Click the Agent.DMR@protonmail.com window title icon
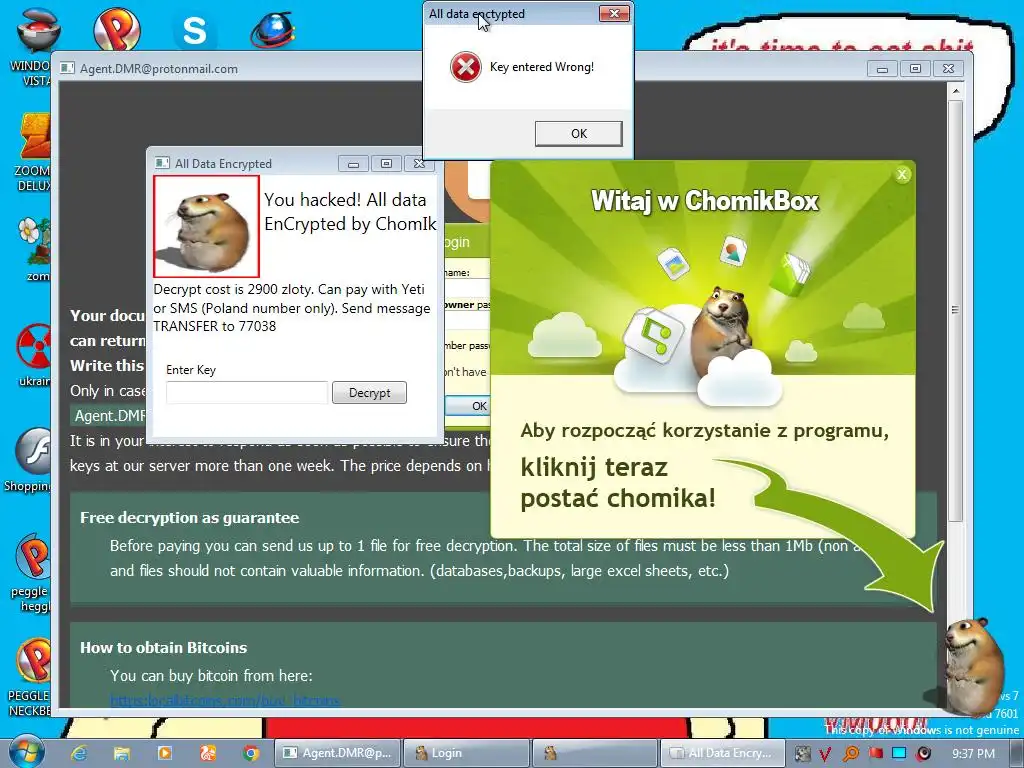This screenshot has height=768, width=1024. pos(67,68)
